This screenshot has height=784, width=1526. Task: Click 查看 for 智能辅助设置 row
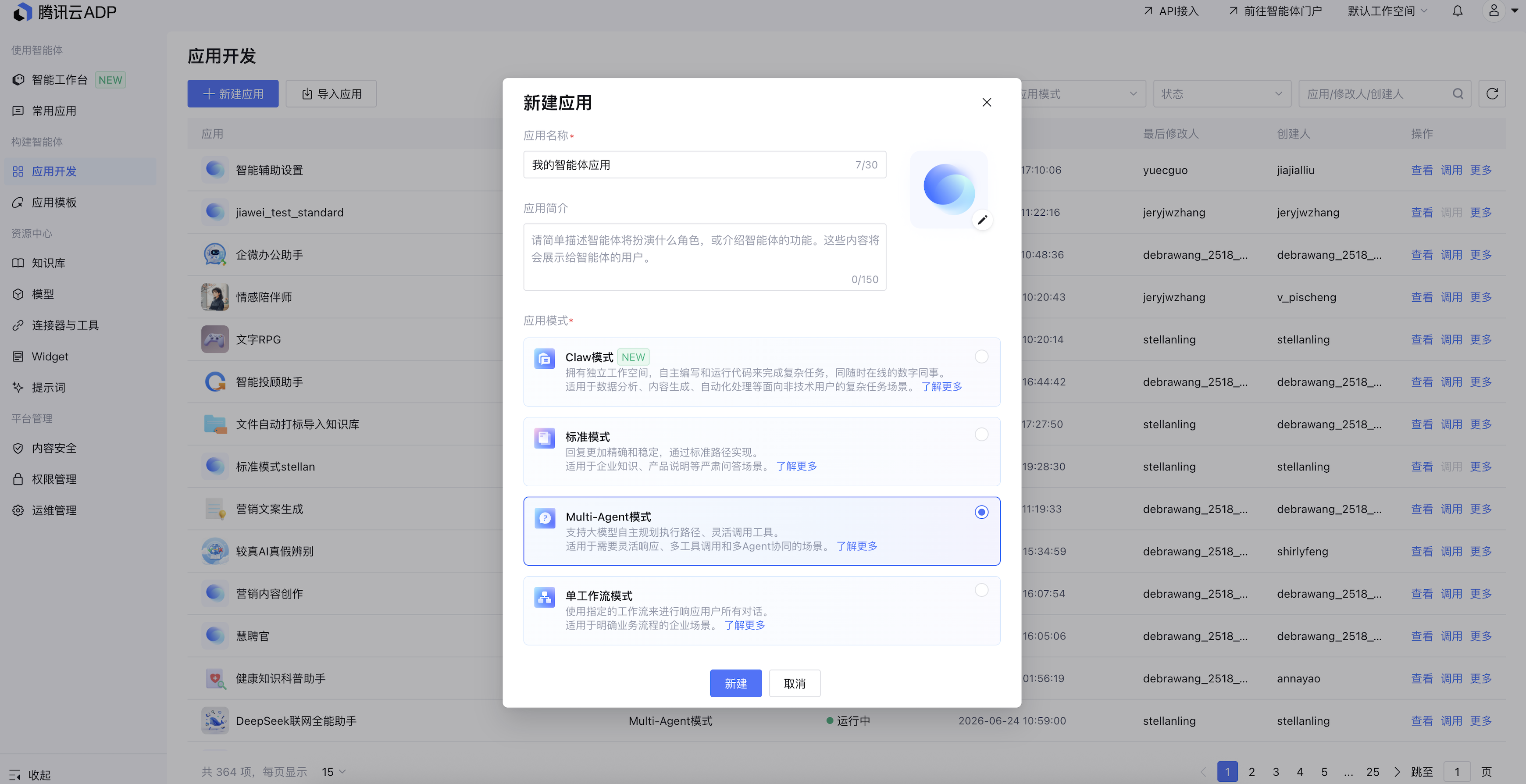(x=1422, y=170)
